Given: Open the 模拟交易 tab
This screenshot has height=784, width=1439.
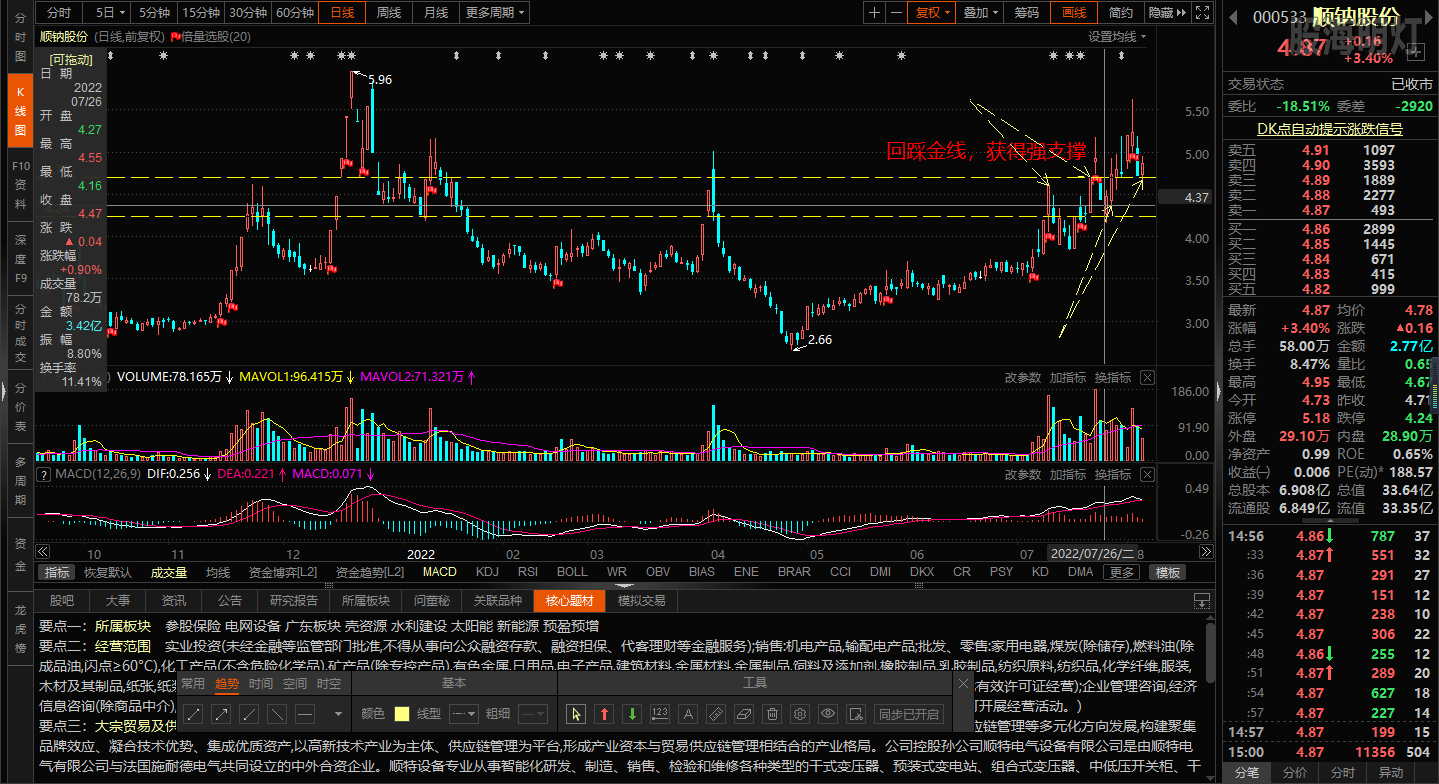Looking at the screenshot, I should [x=641, y=601].
